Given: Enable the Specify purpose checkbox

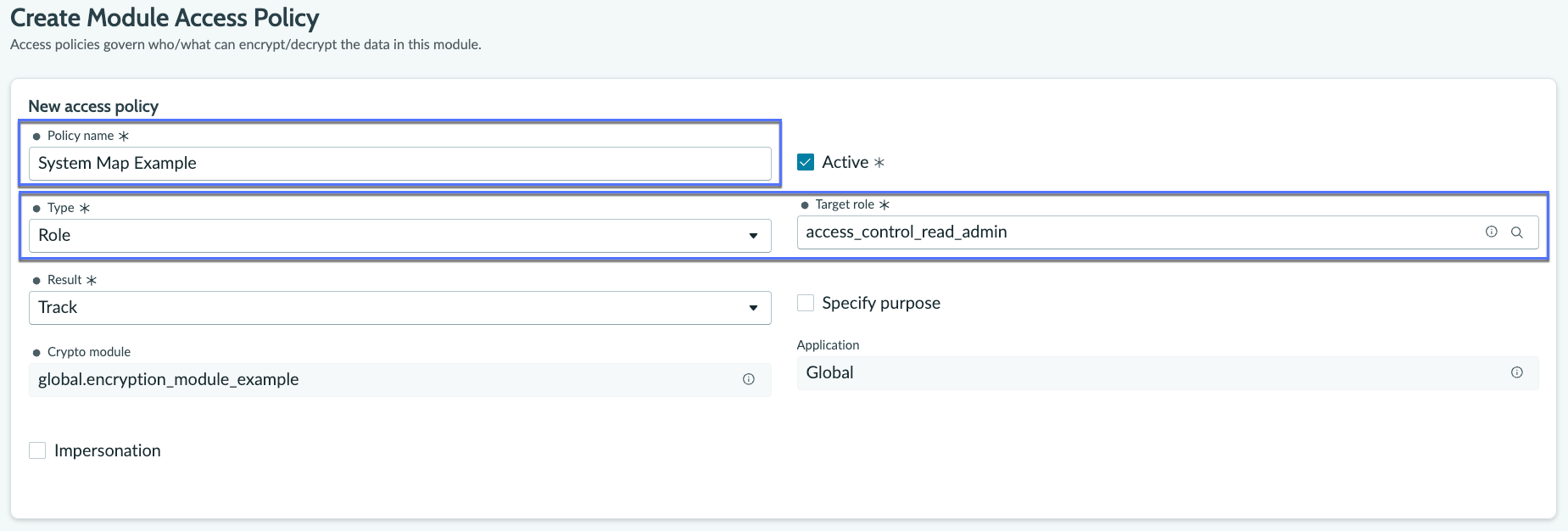Looking at the screenshot, I should coord(806,303).
